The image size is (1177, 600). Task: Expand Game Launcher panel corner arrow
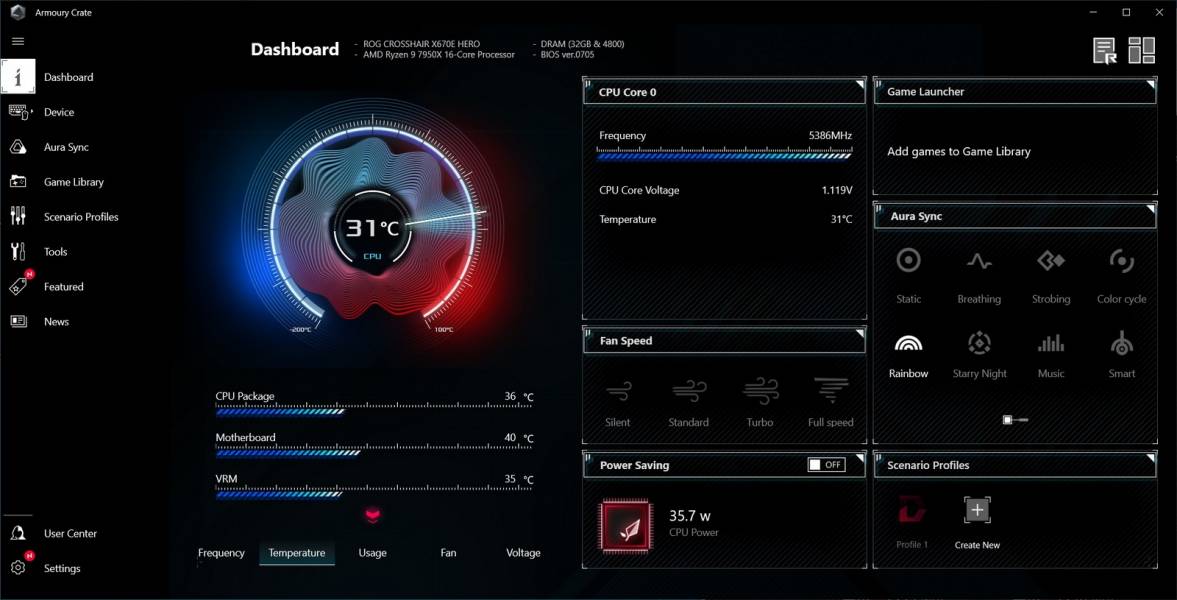pyautogui.click(x=1151, y=83)
